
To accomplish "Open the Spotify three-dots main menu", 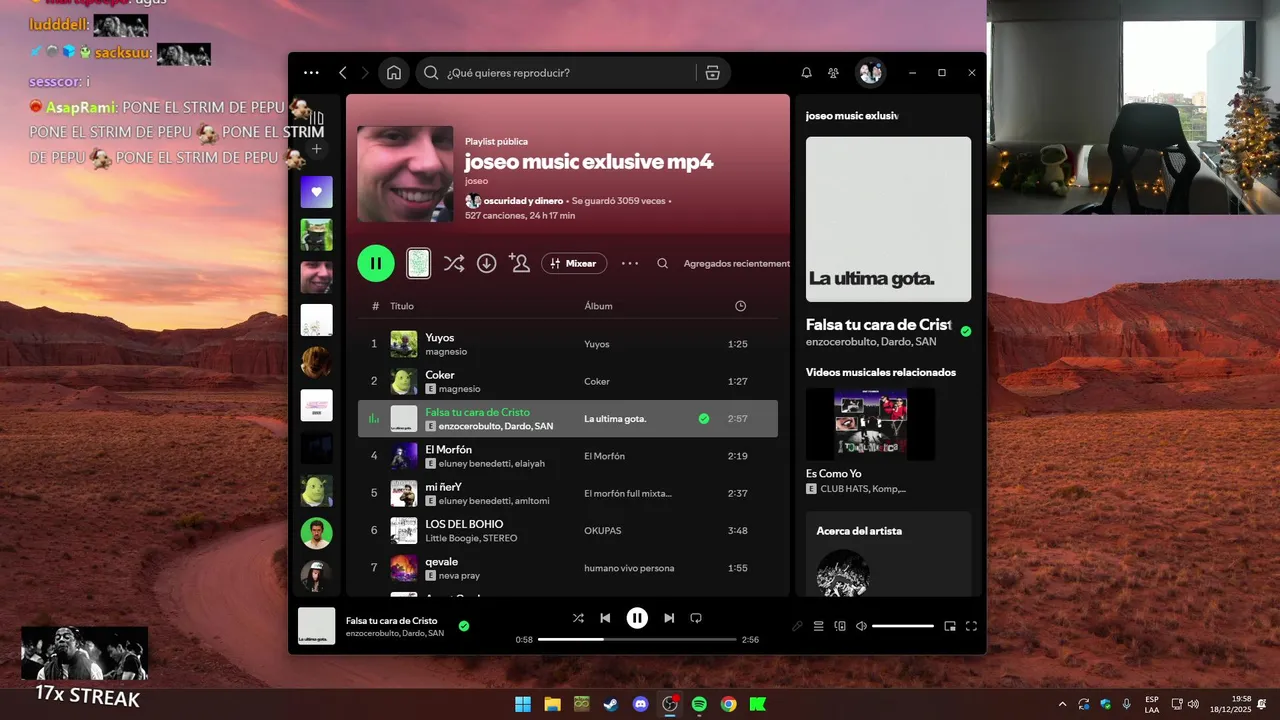I will point(311,73).
